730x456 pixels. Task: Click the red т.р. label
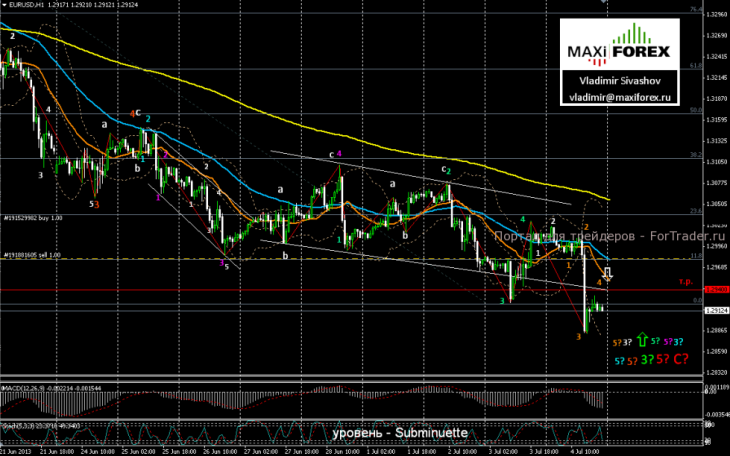(x=685, y=281)
